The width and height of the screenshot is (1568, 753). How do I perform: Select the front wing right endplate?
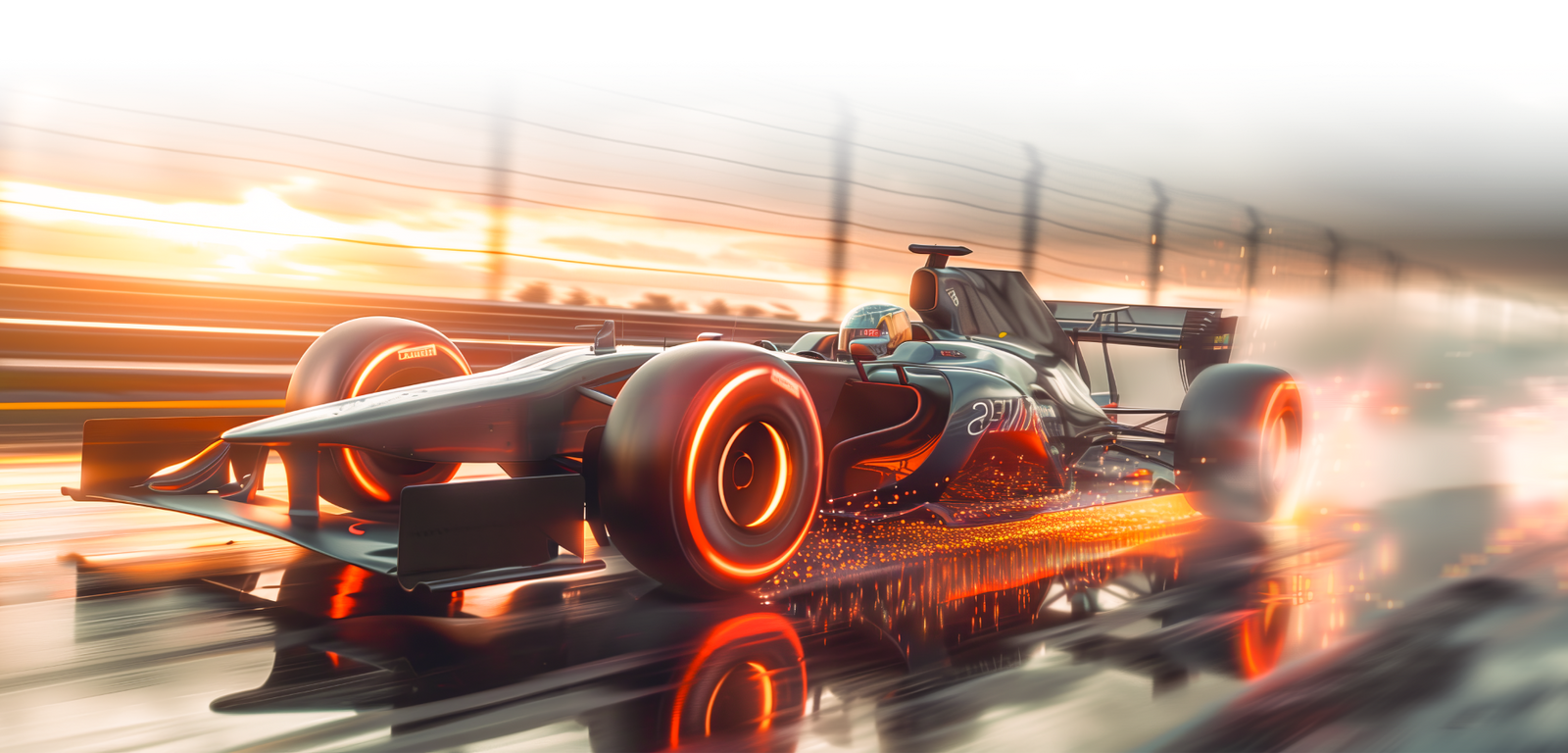tap(490, 529)
